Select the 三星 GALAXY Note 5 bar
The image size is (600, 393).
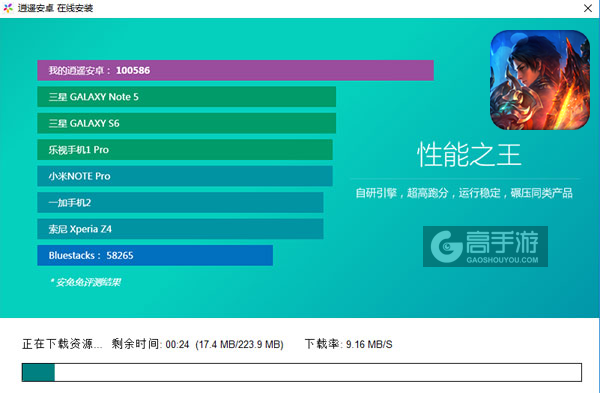coord(186,97)
